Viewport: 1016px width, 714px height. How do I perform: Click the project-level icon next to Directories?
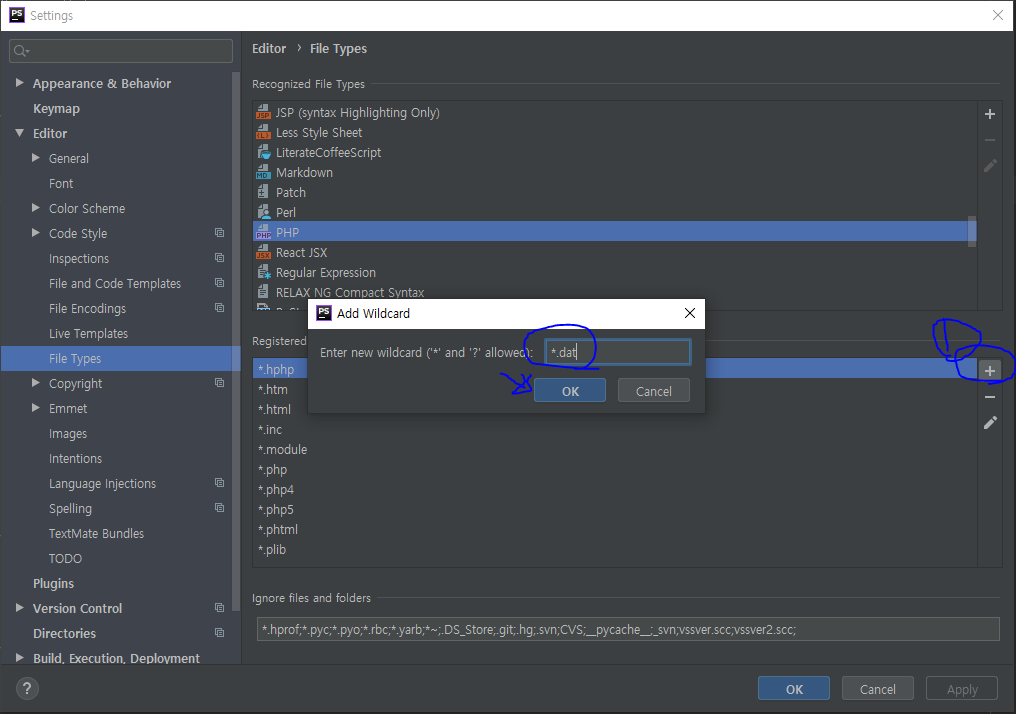point(220,632)
